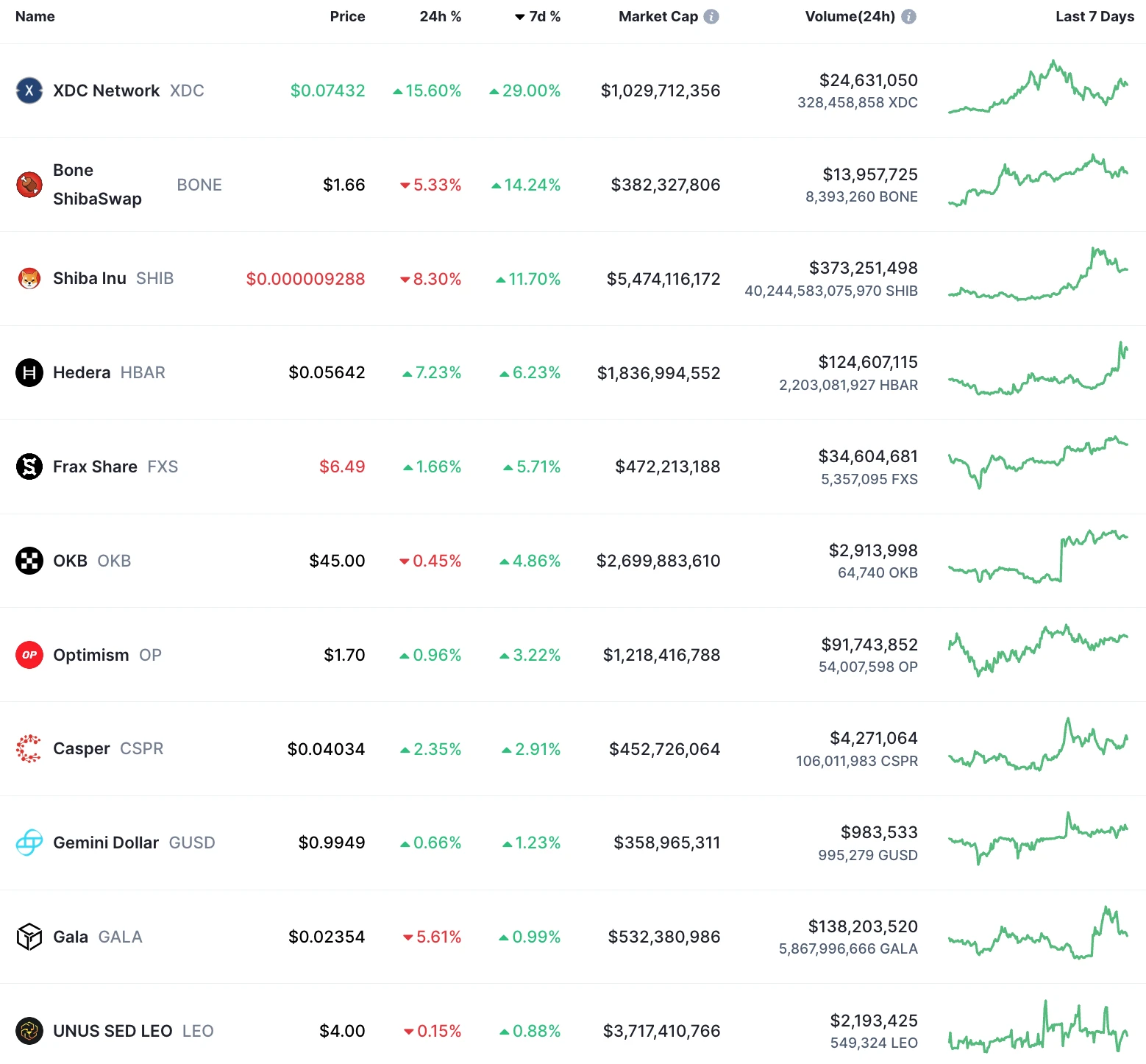View the Optimism 7-day sparkline chart
This screenshot has height=1064, width=1146.
click(1038, 650)
